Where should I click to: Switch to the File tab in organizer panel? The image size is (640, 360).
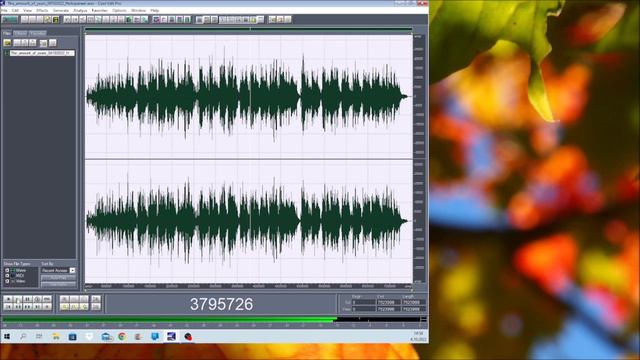pos(7,33)
